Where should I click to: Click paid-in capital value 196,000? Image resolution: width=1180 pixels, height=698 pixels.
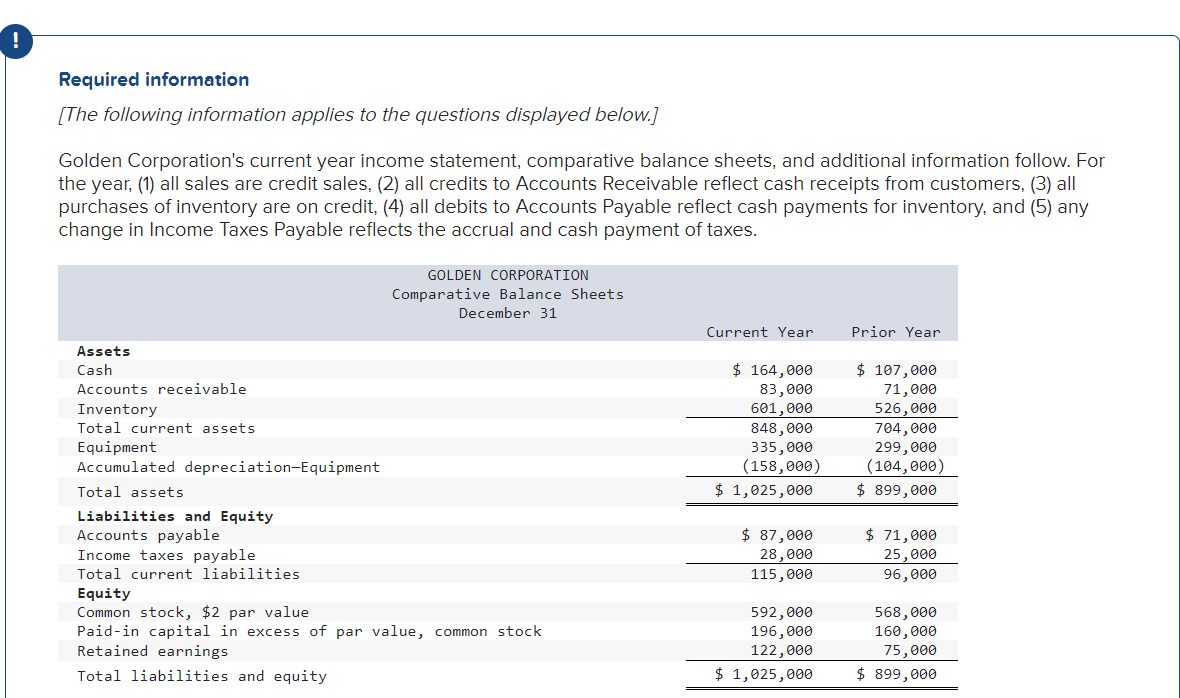pyautogui.click(x=781, y=631)
